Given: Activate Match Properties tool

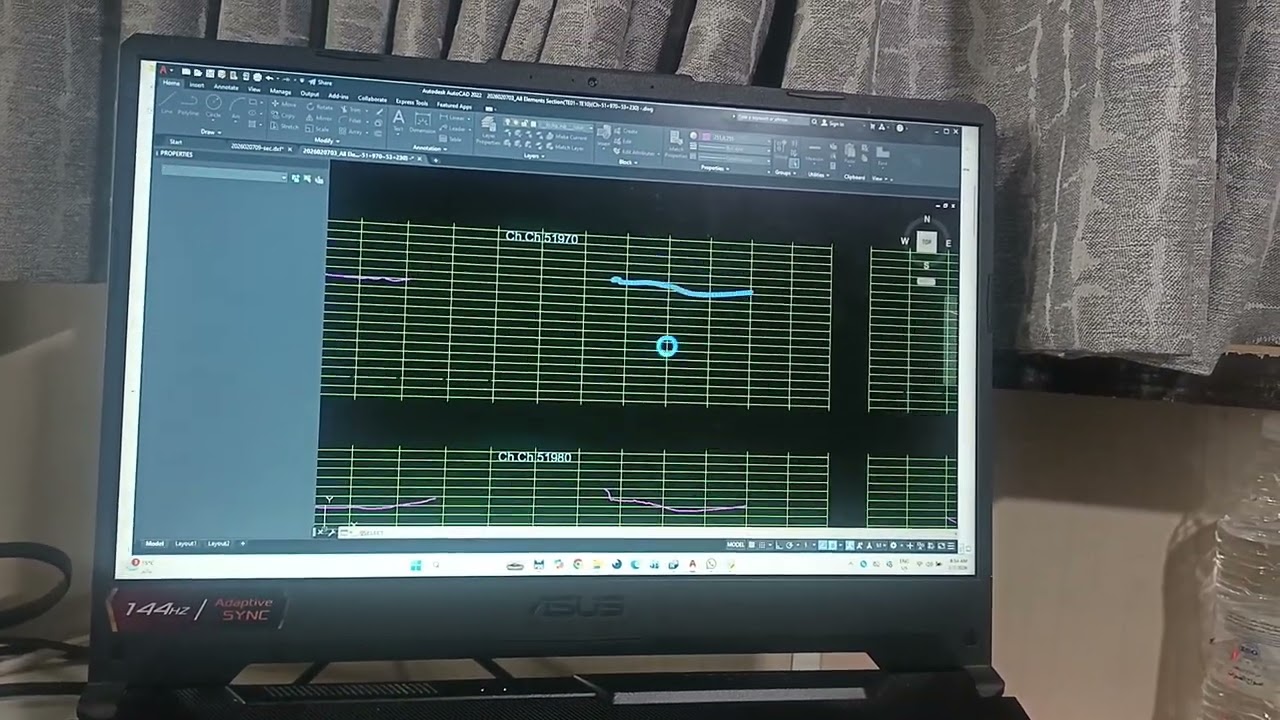Looking at the screenshot, I should pyautogui.click(x=675, y=145).
